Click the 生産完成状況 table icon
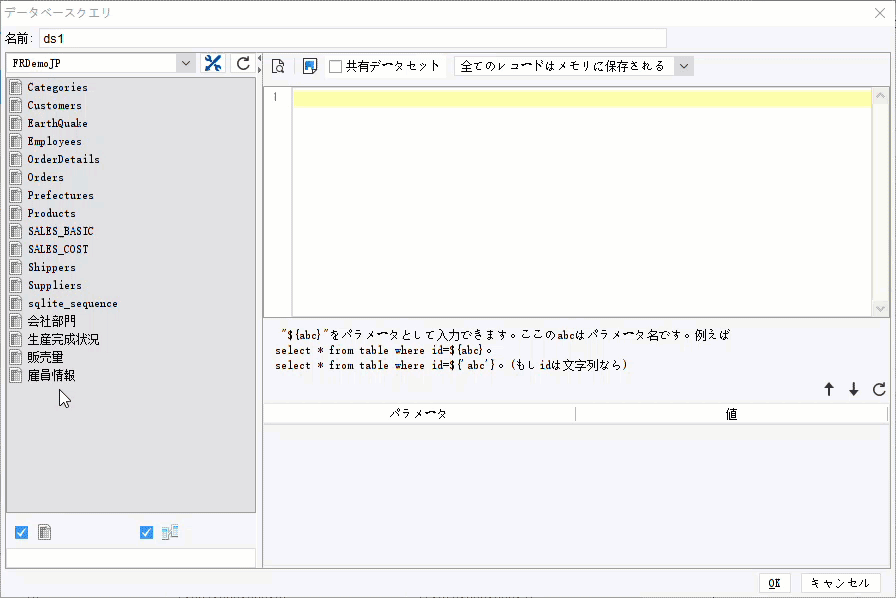 point(16,340)
